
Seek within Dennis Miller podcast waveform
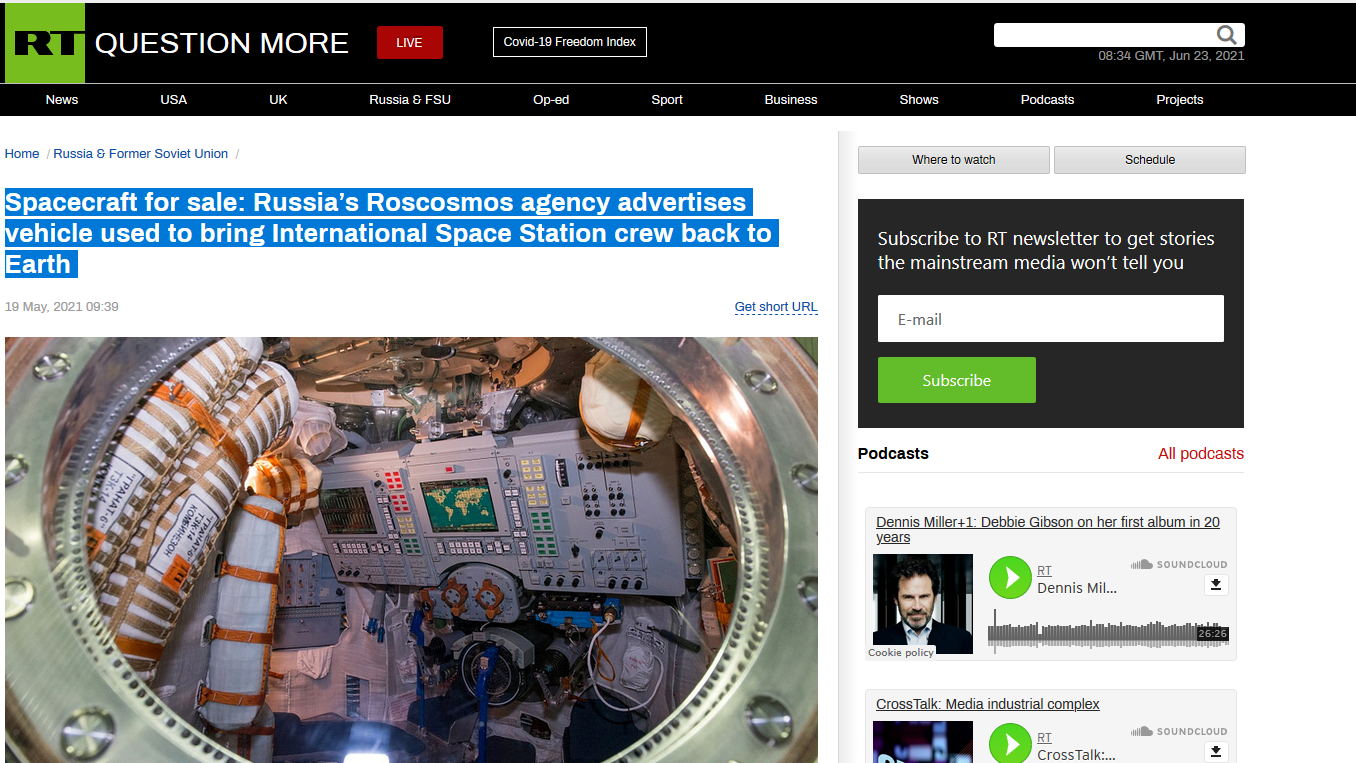point(1108,633)
